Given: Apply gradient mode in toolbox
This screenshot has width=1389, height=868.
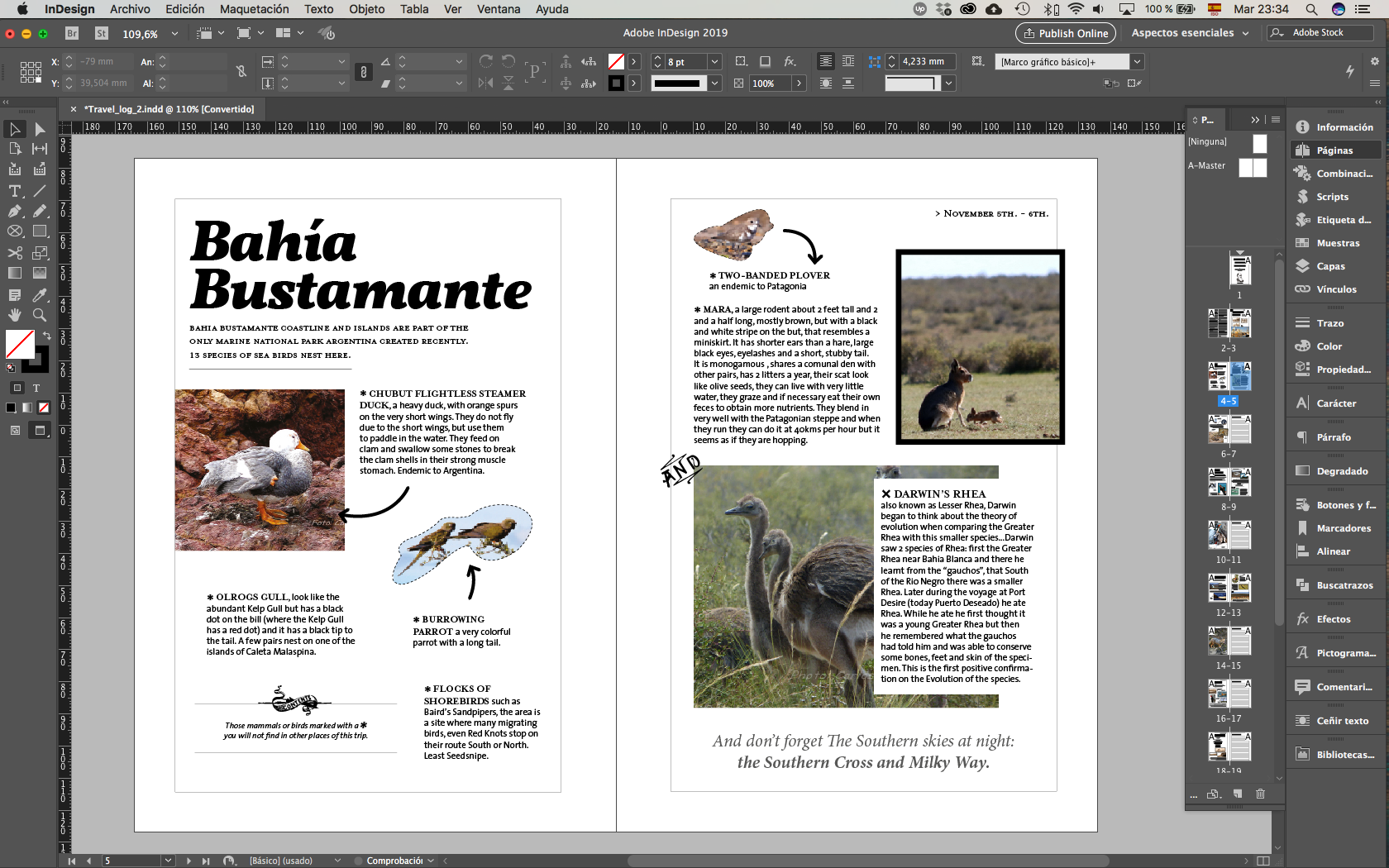Looking at the screenshot, I should (x=27, y=407).
